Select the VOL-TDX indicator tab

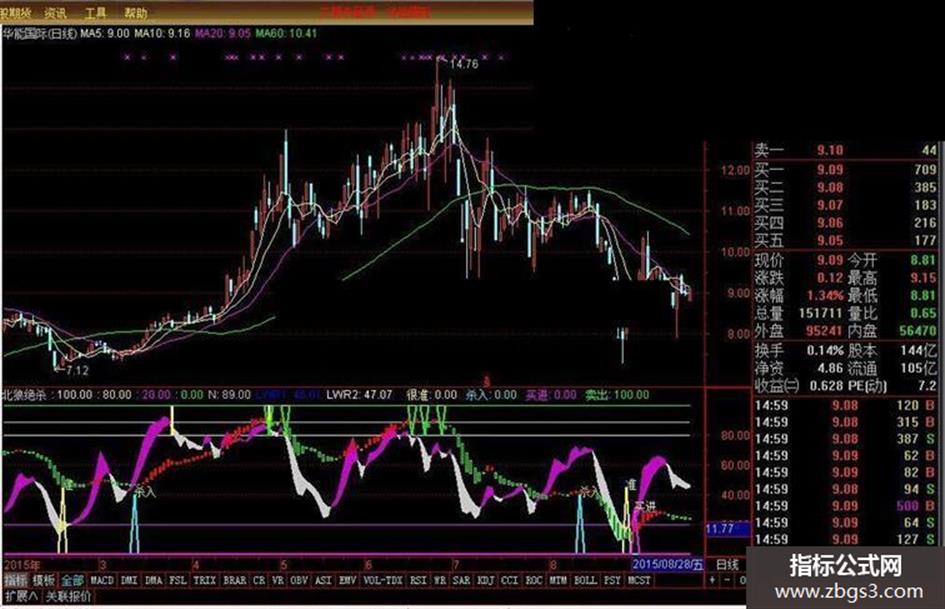(x=383, y=580)
